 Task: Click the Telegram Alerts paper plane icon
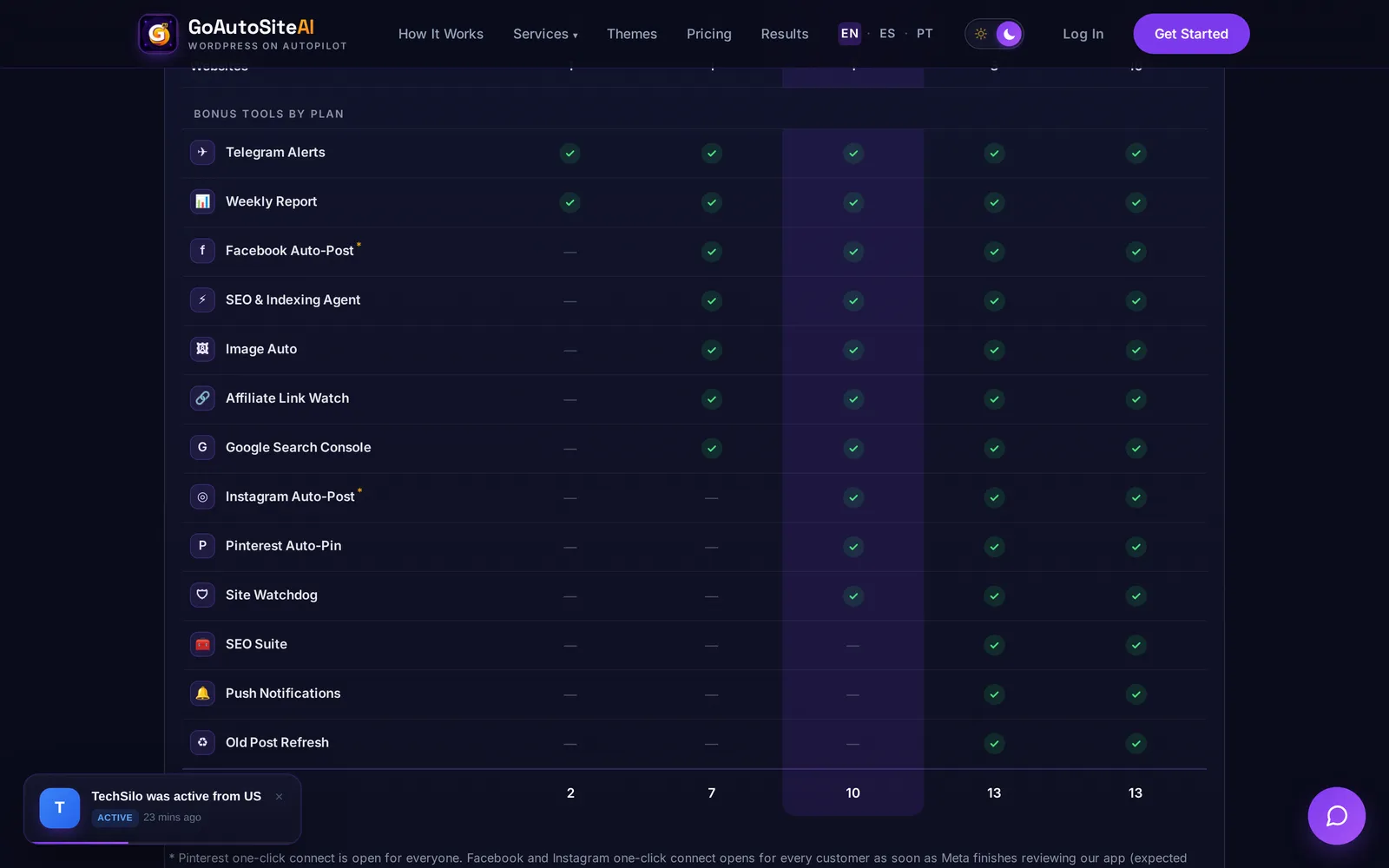[x=202, y=152]
